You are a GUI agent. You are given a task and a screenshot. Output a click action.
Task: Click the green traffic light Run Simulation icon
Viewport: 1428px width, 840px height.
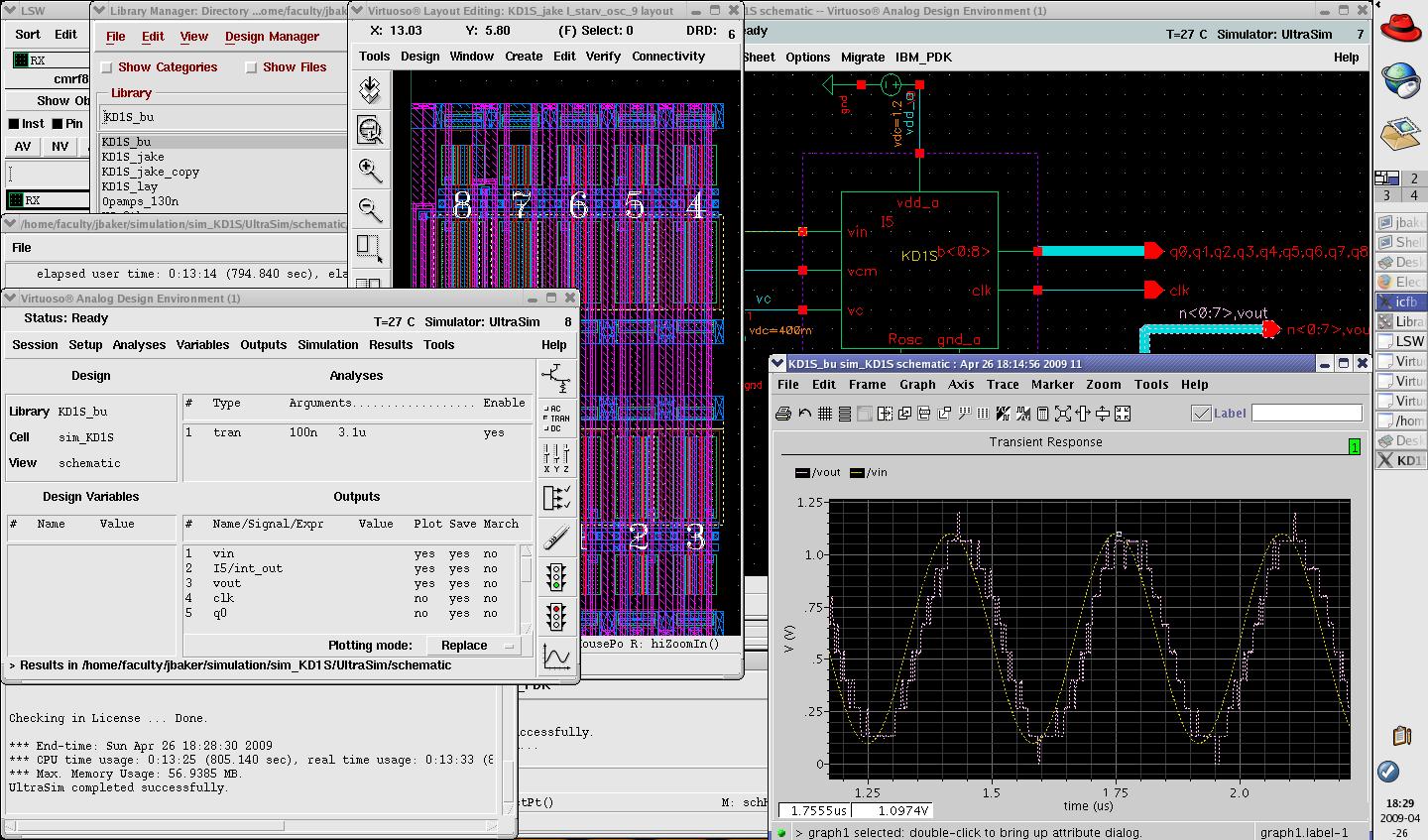point(556,576)
